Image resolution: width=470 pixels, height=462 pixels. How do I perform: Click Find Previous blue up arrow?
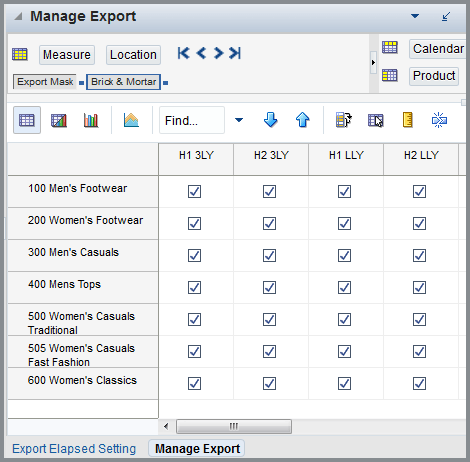tap(302, 120)
